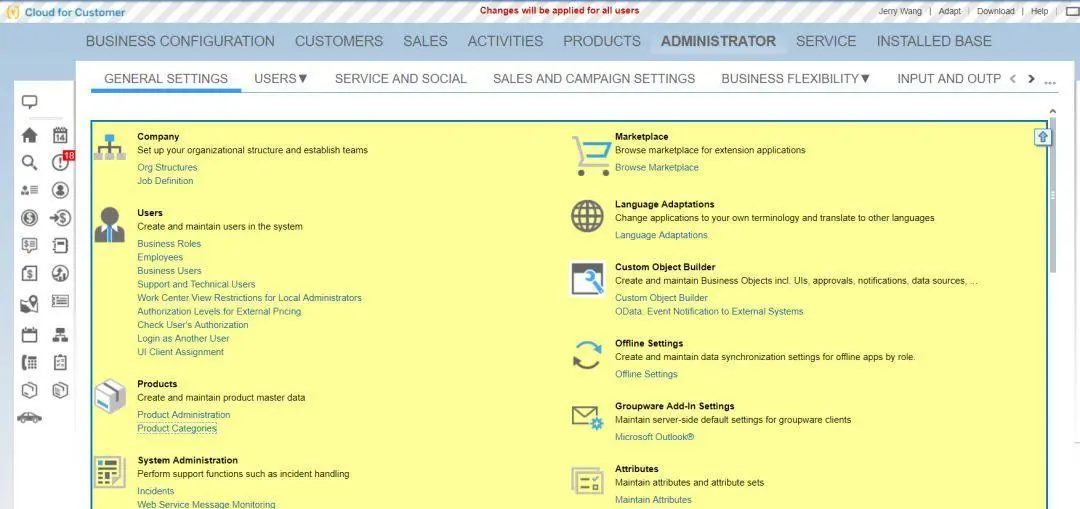1080x509 pixels.
Task: Switch to PRODUCTS work center
Action: (602, 41)
